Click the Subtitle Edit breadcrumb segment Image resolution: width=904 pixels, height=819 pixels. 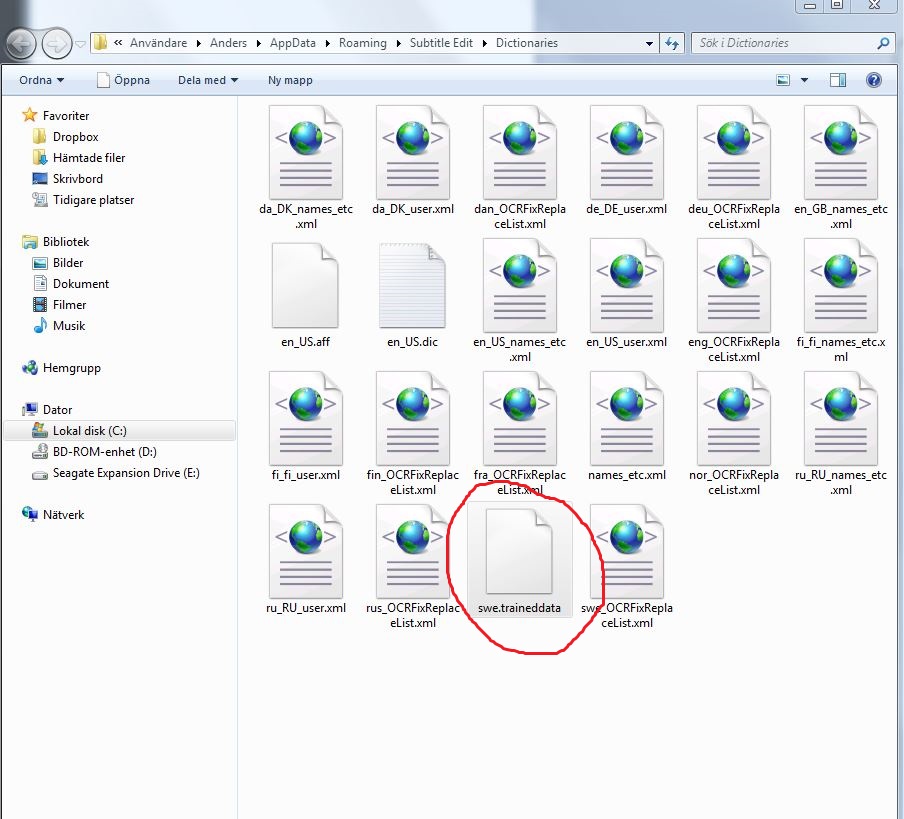tap(441, 43)
